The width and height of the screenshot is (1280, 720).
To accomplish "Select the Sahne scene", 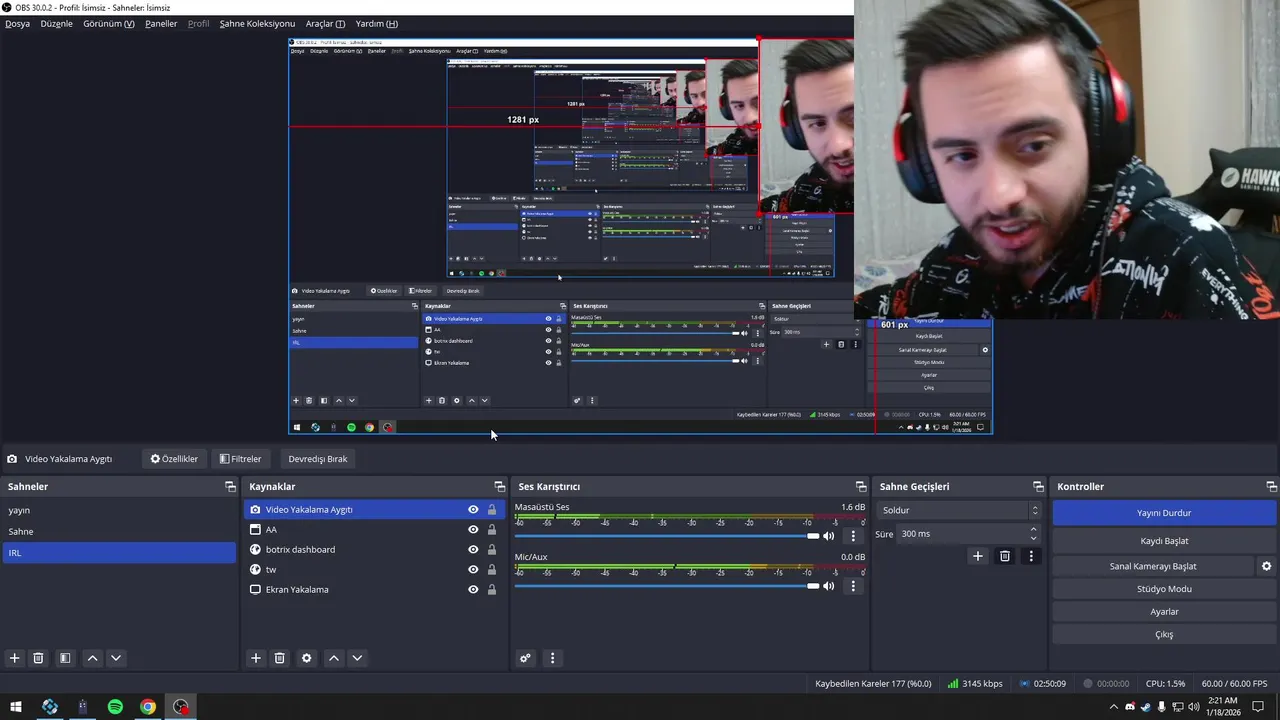I will pos(119,532).
